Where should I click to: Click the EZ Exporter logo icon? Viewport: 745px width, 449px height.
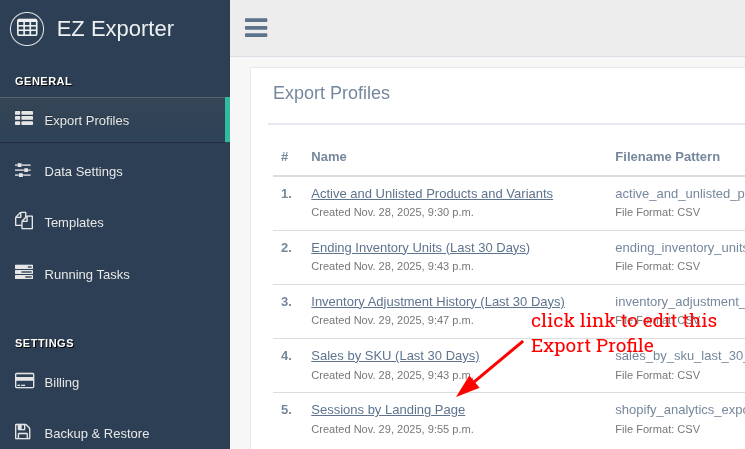coord(27,28)
